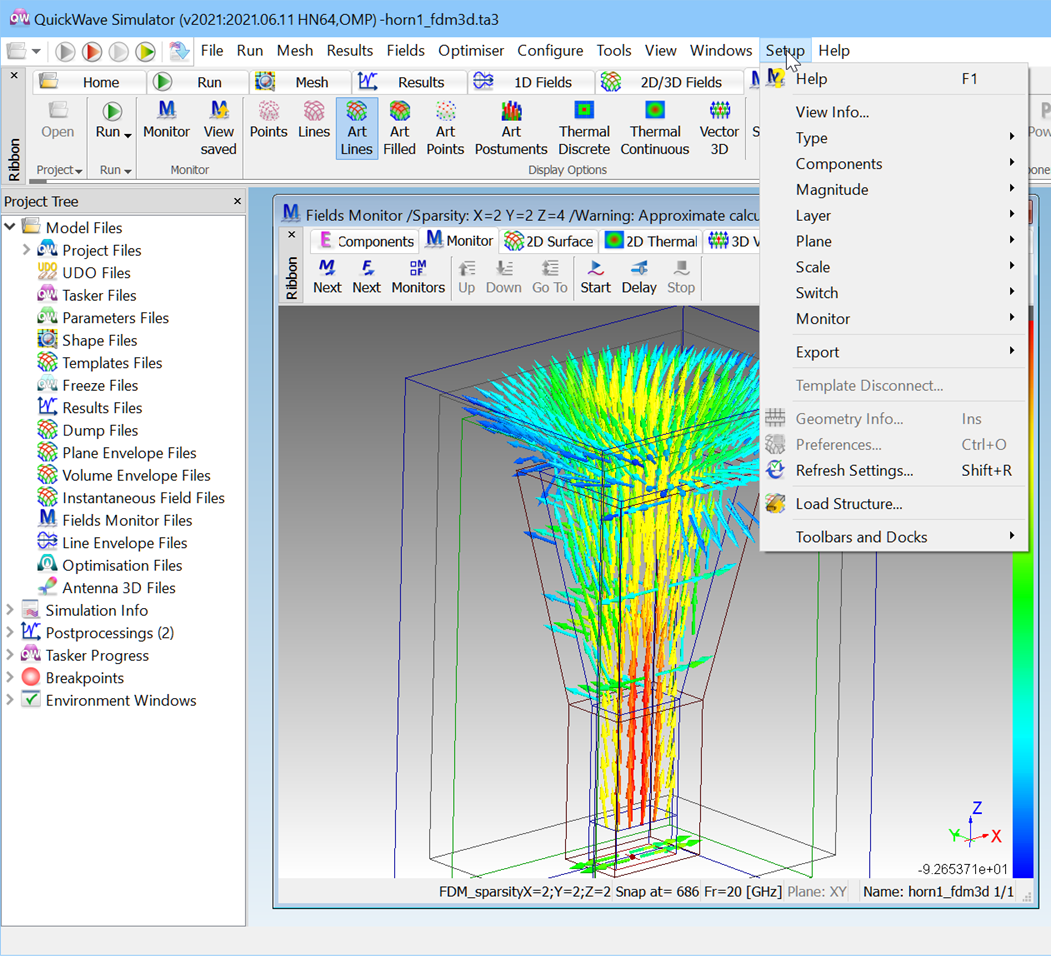Click the reload arrows quick-access icon
The height and width of the screenshot is (956, 1051).
click(x=179, y=52)
